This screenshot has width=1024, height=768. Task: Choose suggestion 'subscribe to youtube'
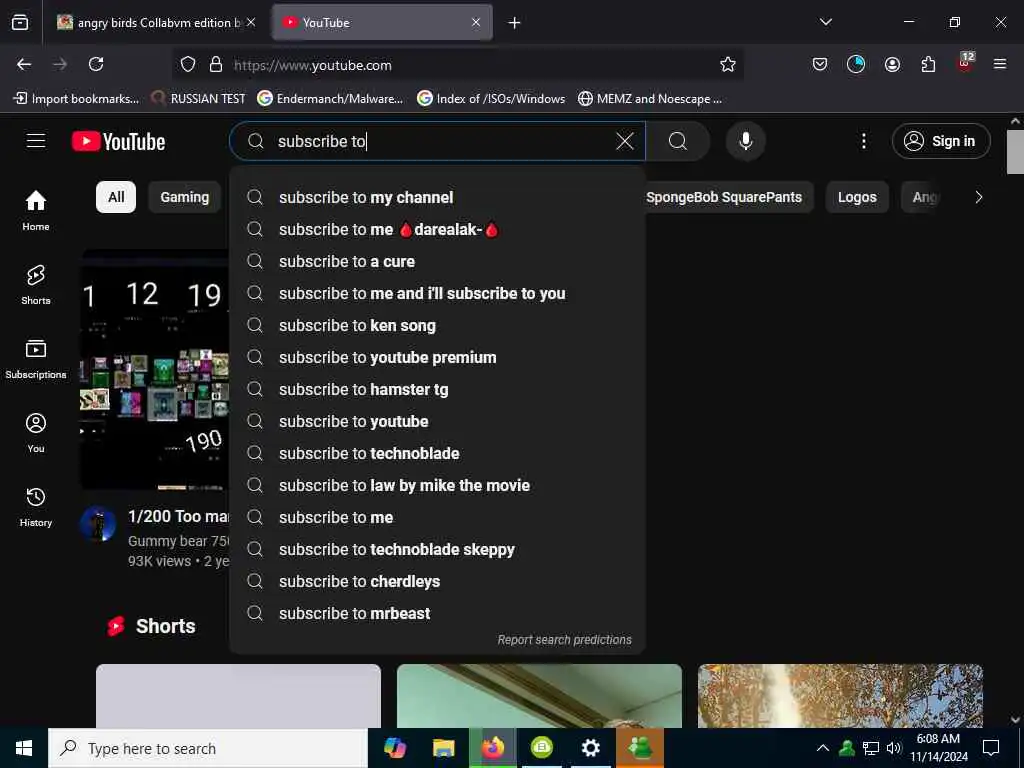coord(437,421)
